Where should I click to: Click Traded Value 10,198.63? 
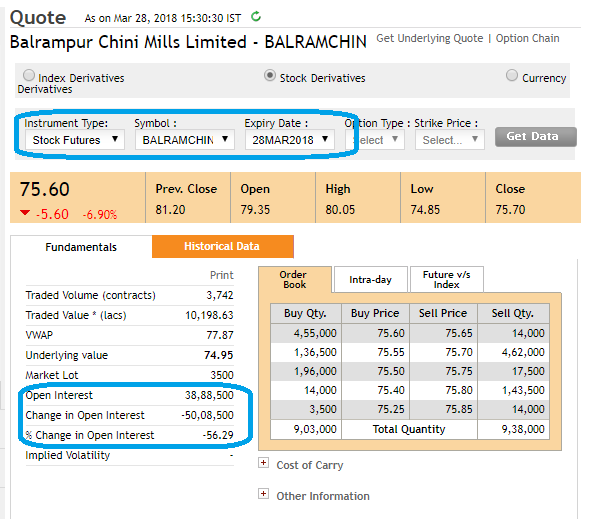(209, 315)
